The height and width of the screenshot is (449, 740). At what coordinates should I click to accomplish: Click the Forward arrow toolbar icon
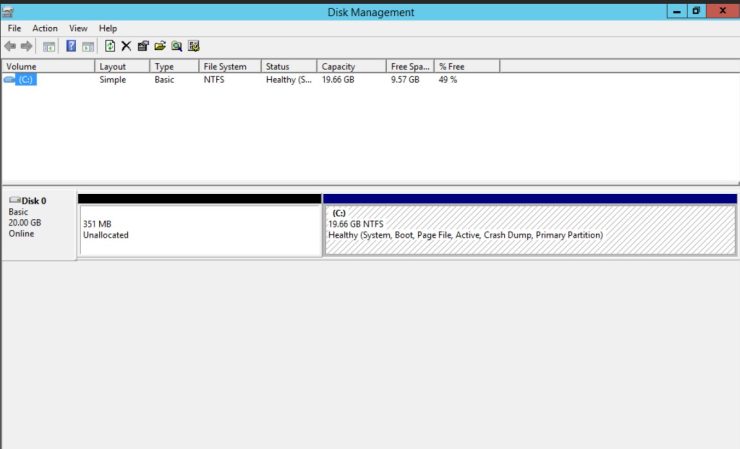coord(26,46)
